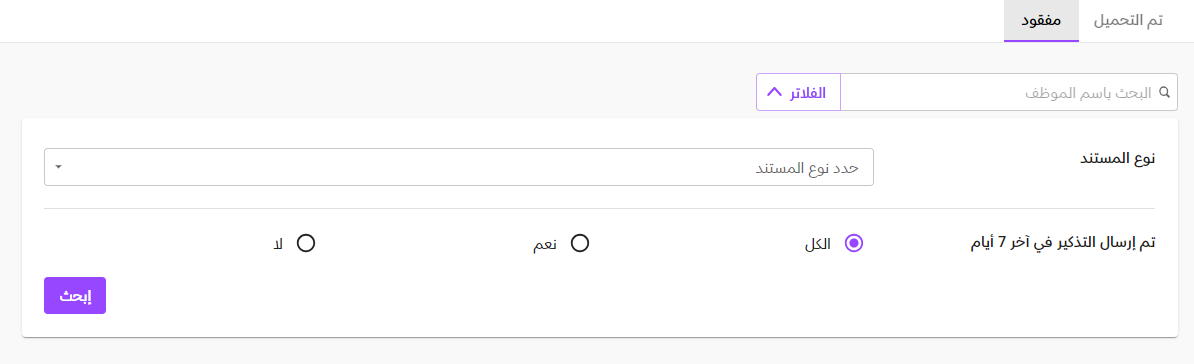
Task: Click the small caret on document type box
Action: coord(58,167)
